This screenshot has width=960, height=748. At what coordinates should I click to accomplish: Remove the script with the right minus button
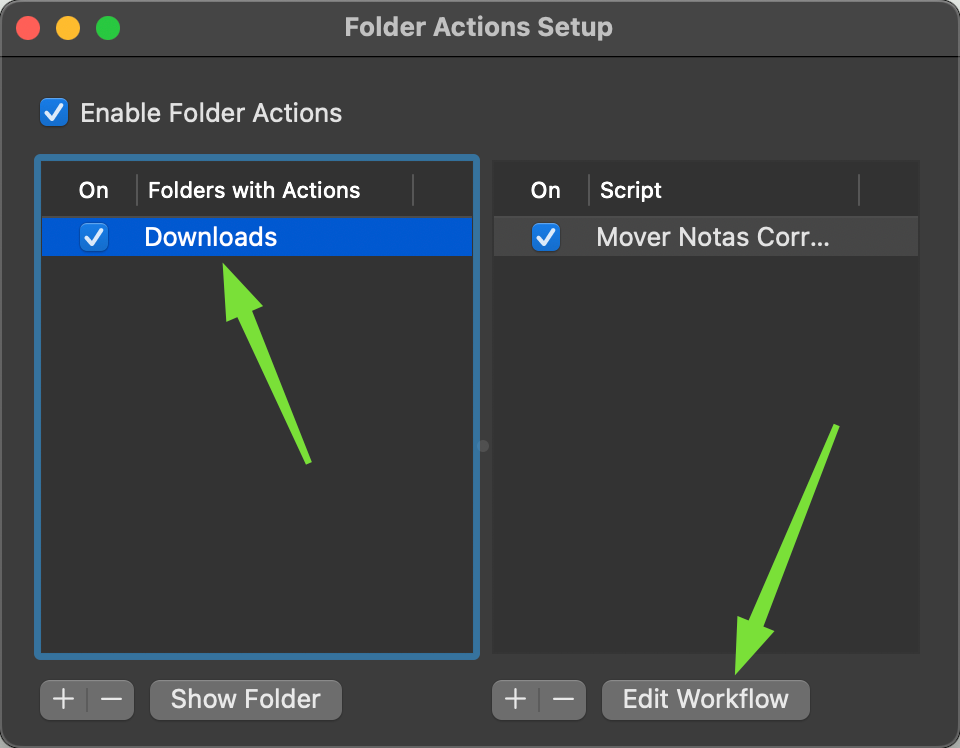[563, 699]
